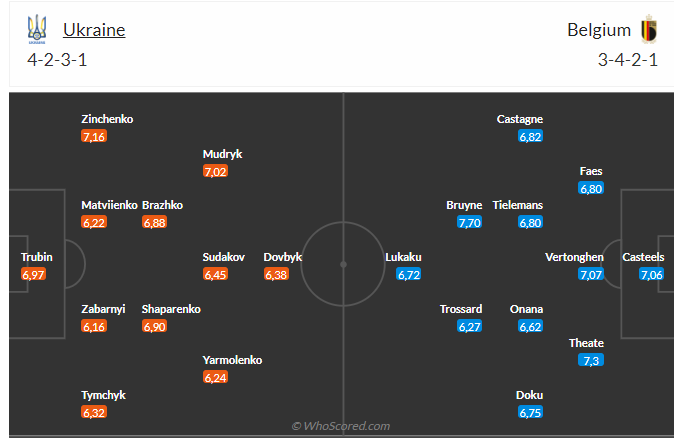This screenshot has width=674, height=438.
Task: Select Theate's 7,3 rating badge
Action: (x=591, y=360)
